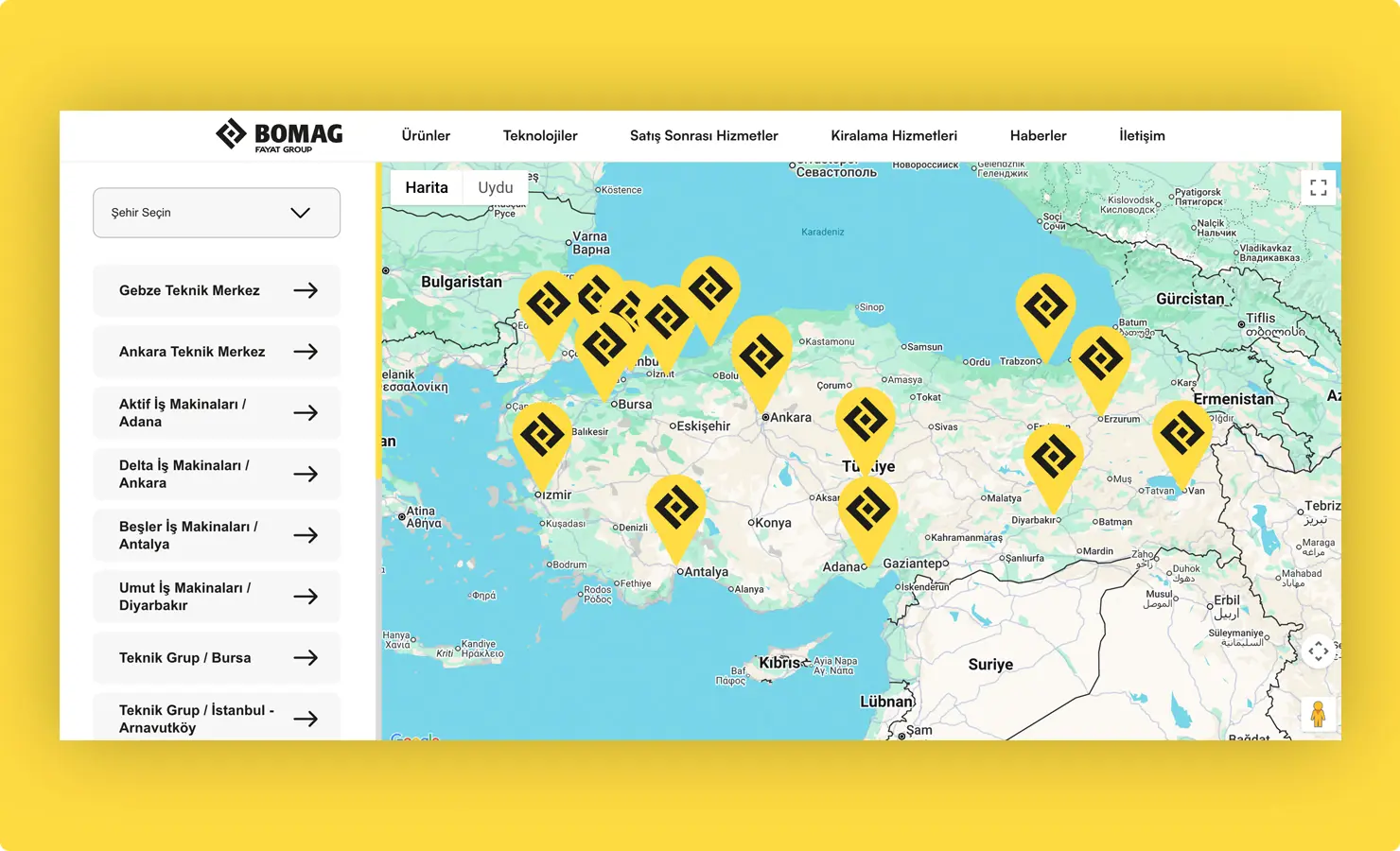Click arrow next to Teknik Grup / Bursa

[306, 658]
